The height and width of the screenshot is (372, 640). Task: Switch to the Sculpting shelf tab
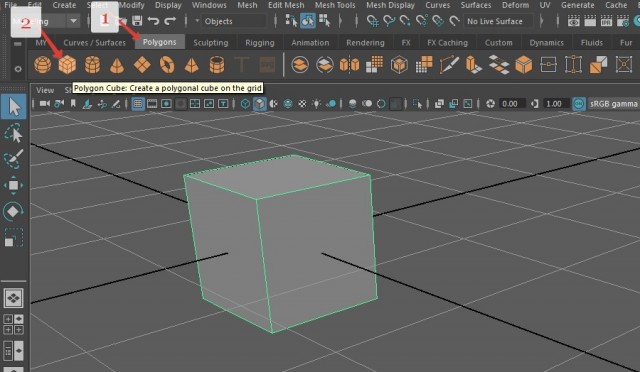click(x=211, y=42)
